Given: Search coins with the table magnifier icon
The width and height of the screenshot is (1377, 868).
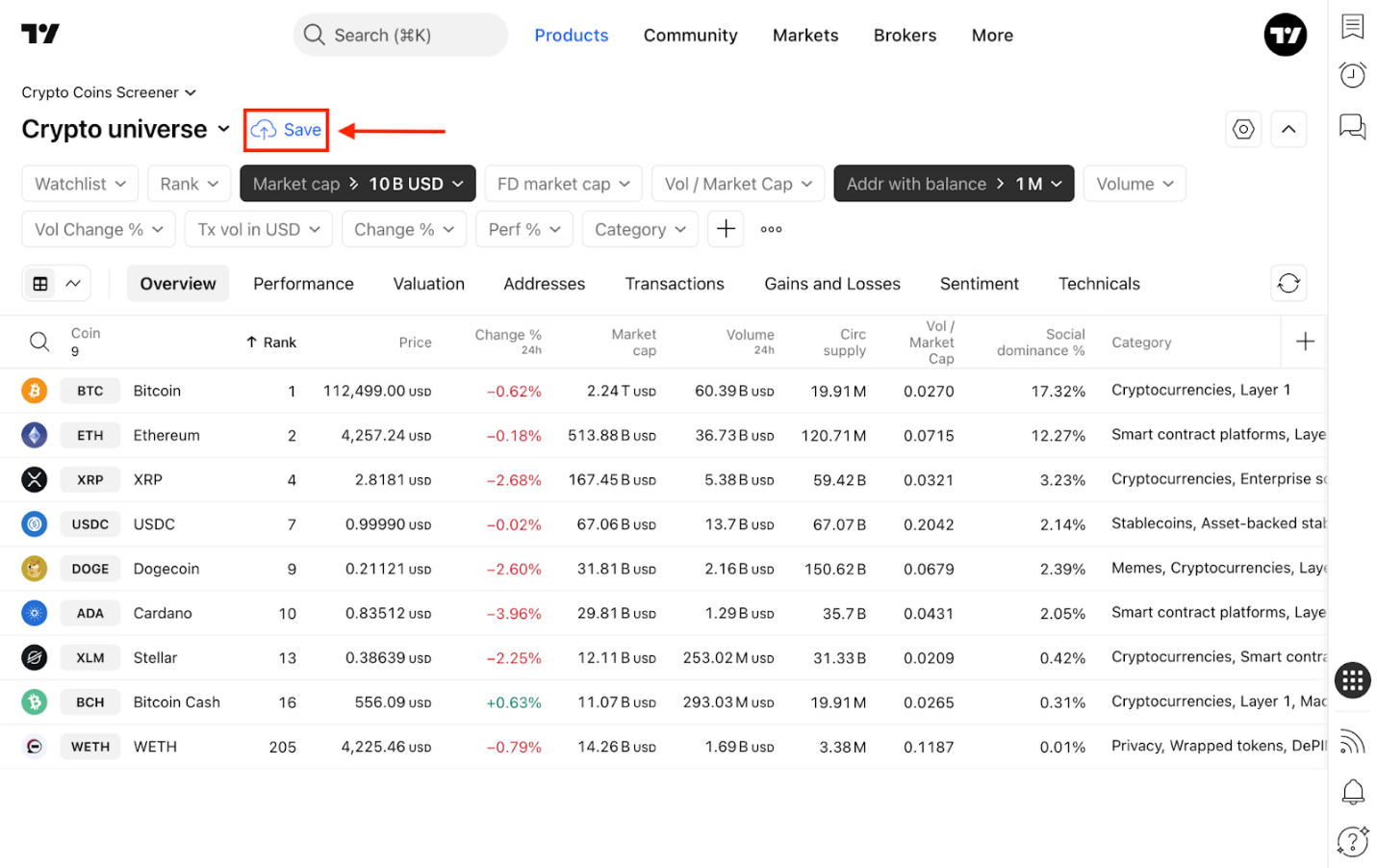Looking at the screenshot, I should [38, 342].
